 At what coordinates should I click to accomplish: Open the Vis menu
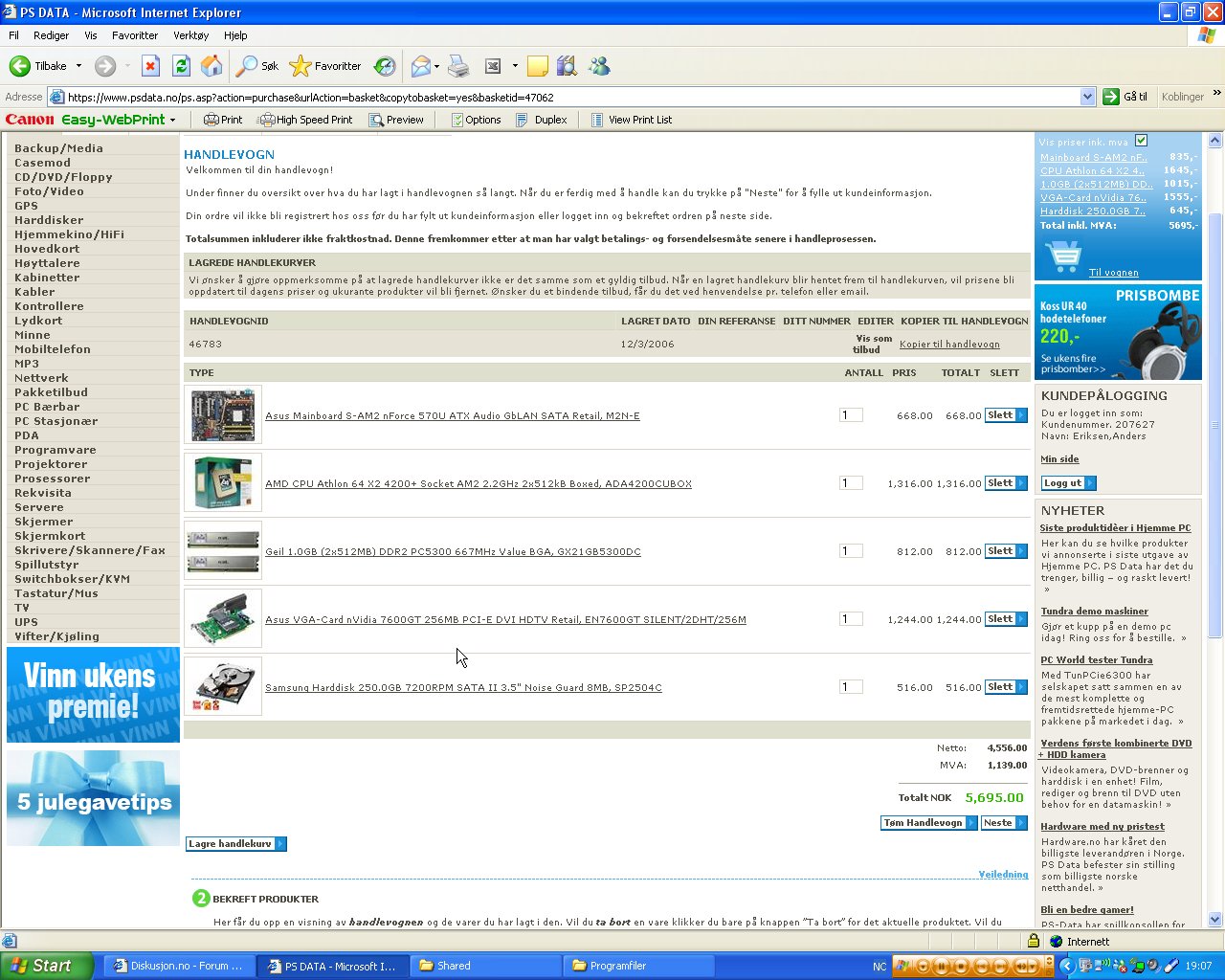91,35
